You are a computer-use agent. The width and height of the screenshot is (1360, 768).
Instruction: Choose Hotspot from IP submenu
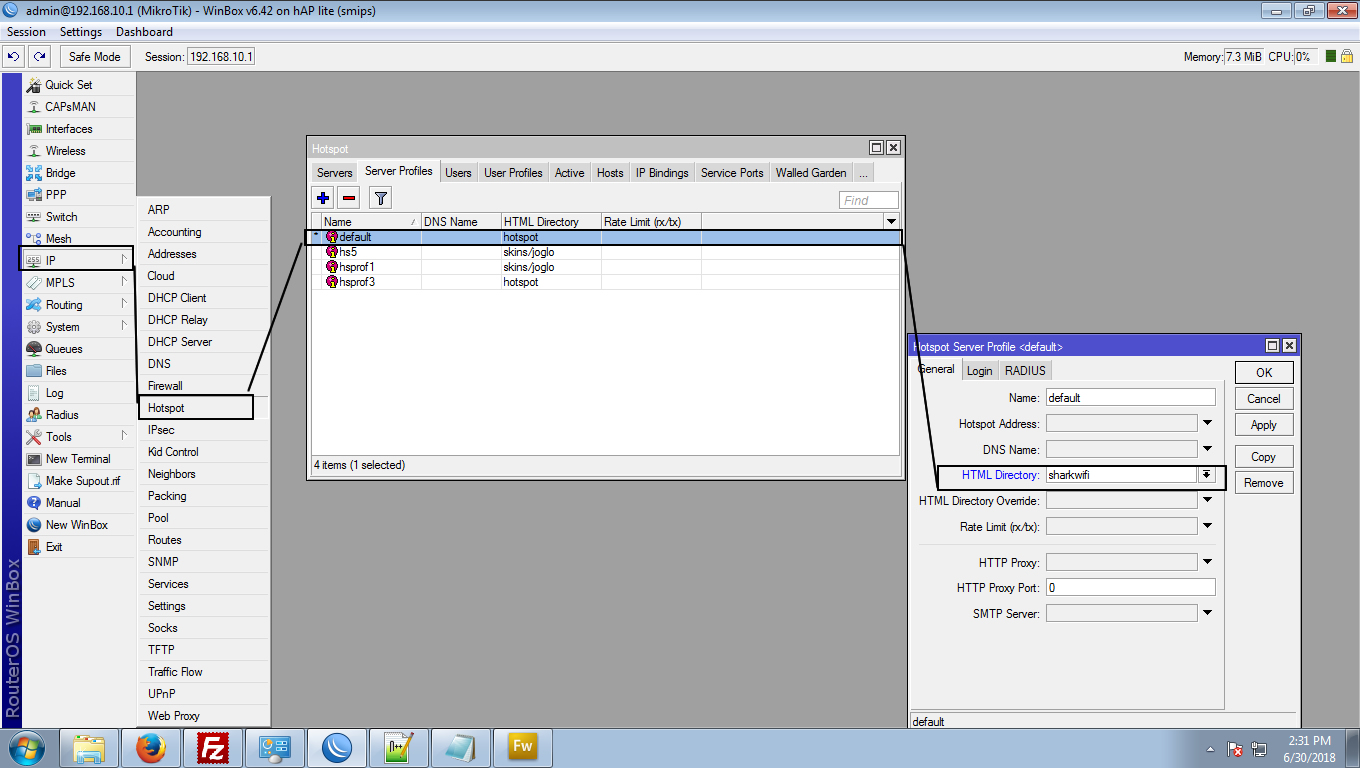coord(196,408)
